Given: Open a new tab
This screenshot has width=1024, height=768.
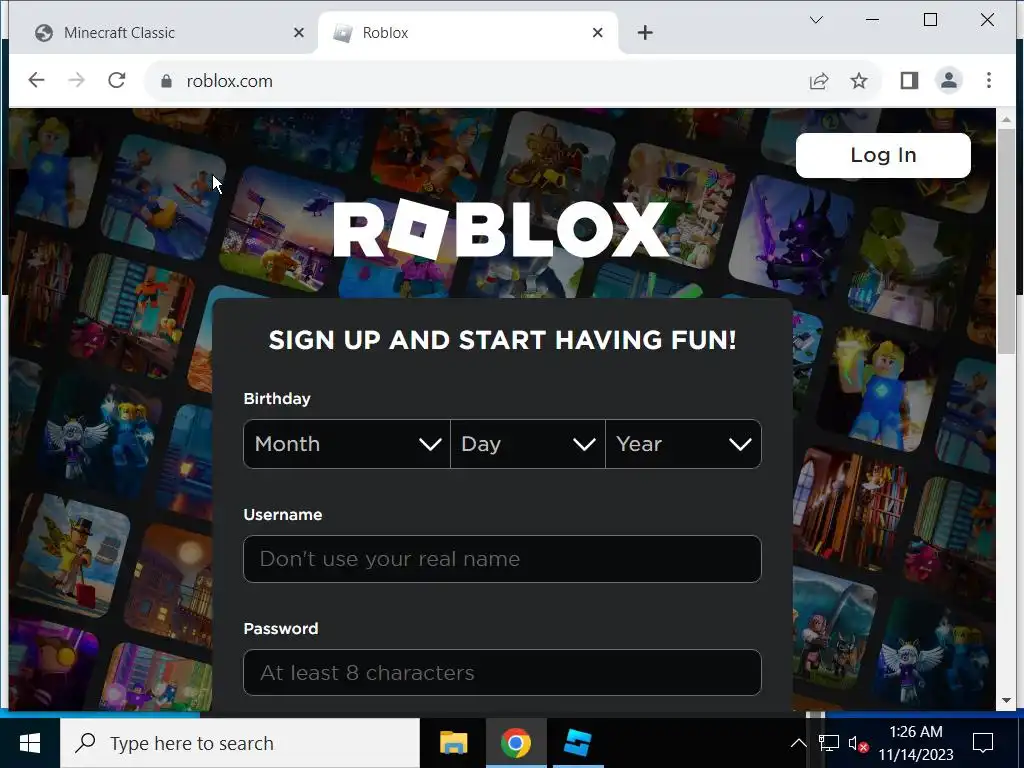Looking at the screenshot, I should pyautogui.click(x=645, y=33).
